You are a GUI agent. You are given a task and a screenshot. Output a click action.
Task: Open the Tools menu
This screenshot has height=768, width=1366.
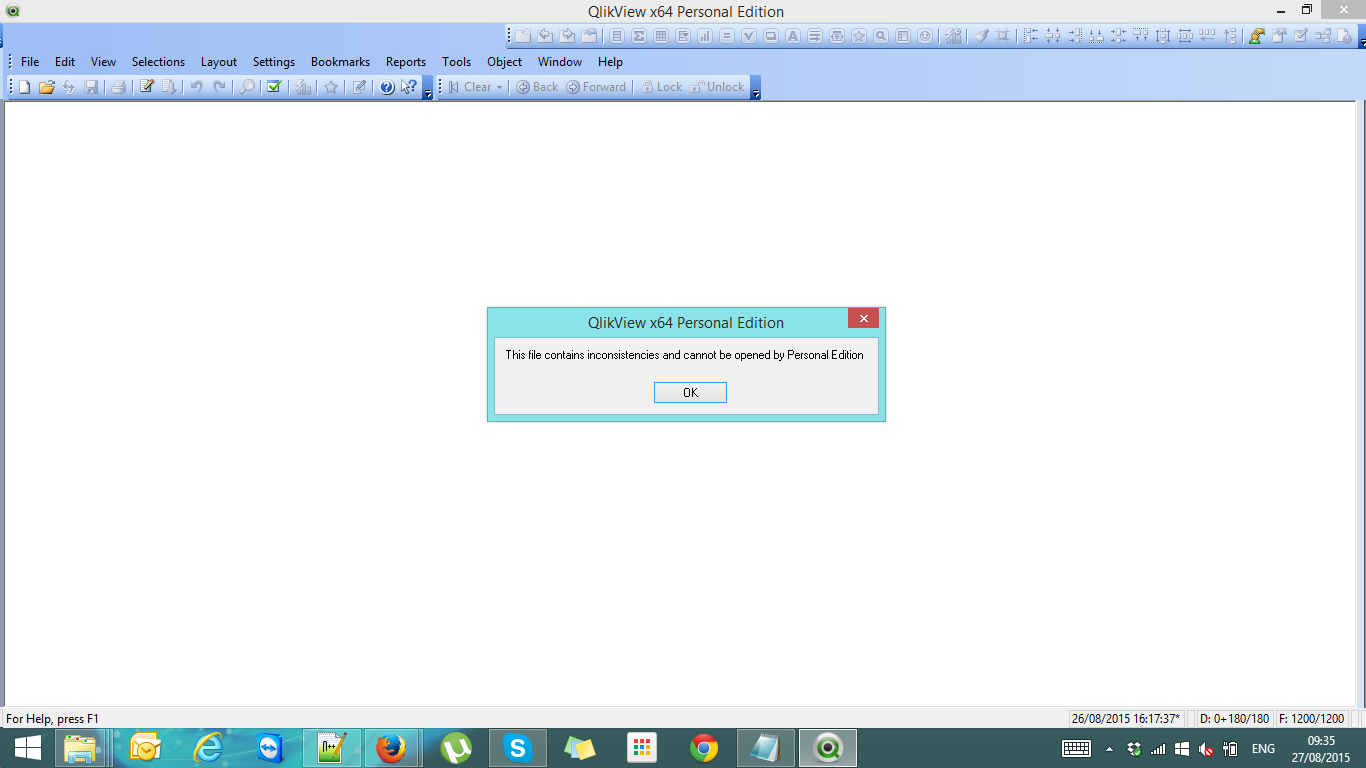[x=457, y=62]
